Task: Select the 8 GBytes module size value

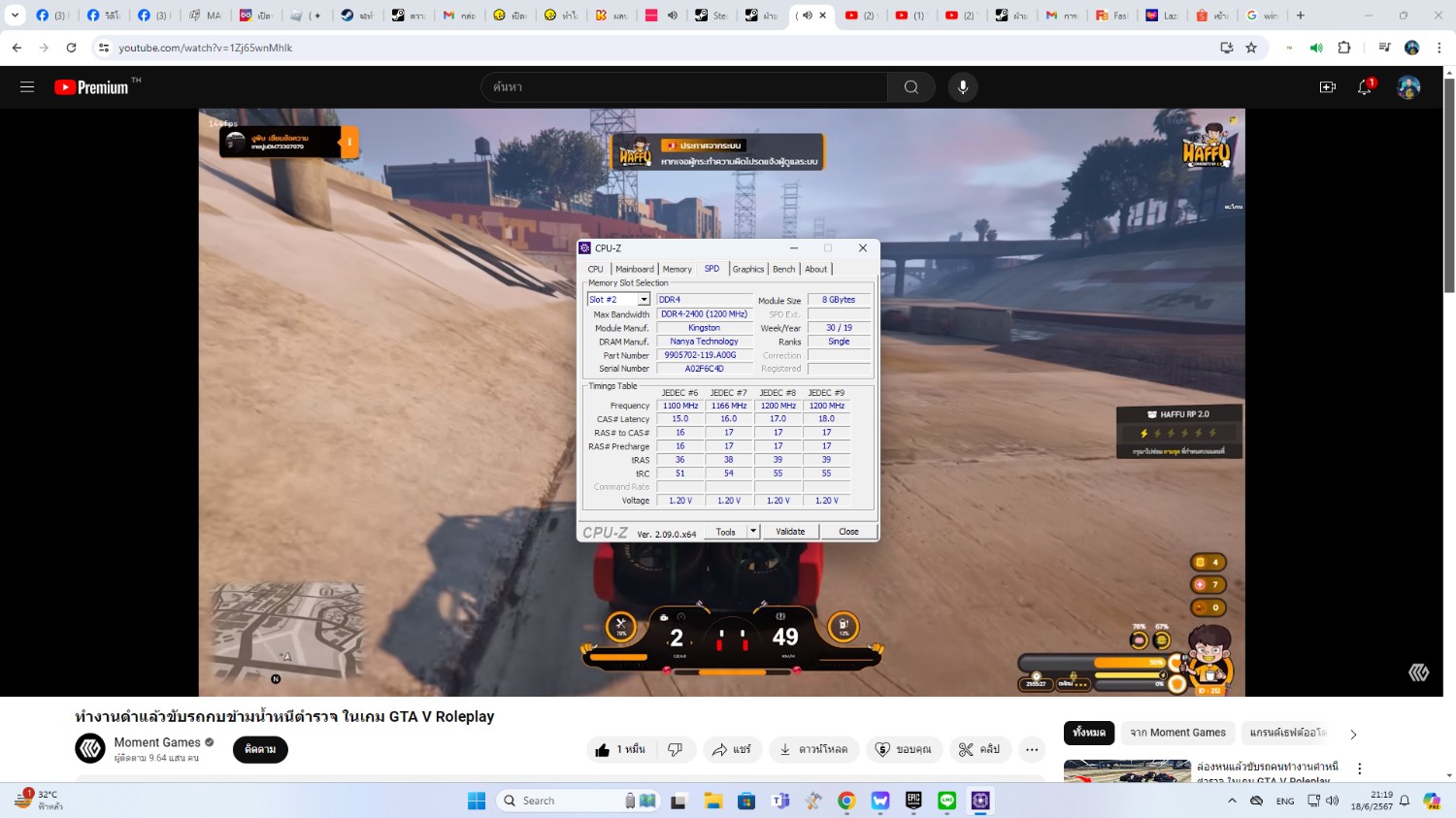Action: pyautogui.click(x=839, y=300)
